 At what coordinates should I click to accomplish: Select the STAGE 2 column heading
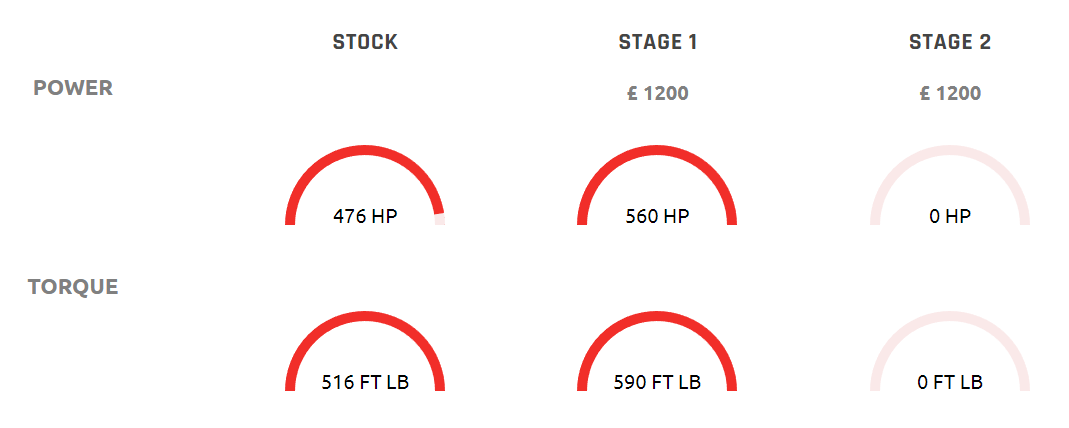pyautogui.click(x=950, y=42)
